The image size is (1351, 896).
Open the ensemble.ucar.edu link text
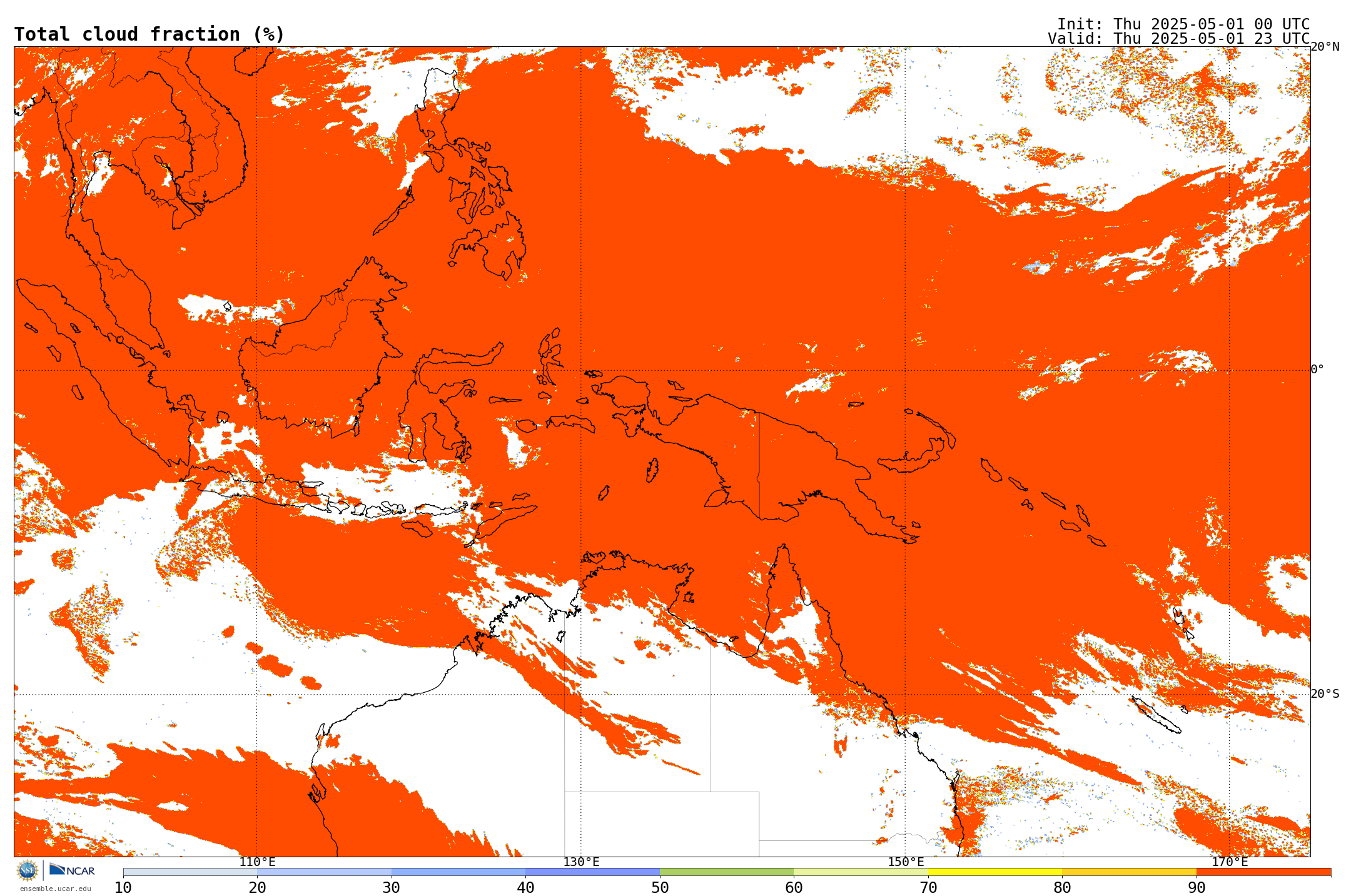(x=55, y=888)
